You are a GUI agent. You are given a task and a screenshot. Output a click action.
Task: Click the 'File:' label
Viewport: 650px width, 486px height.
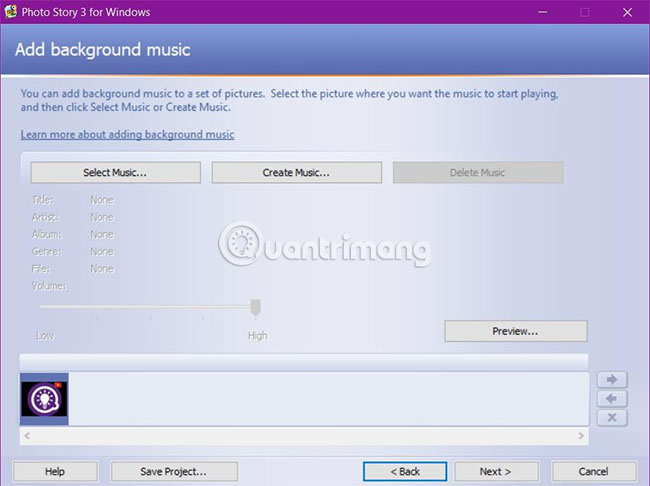tap(41, 269)
